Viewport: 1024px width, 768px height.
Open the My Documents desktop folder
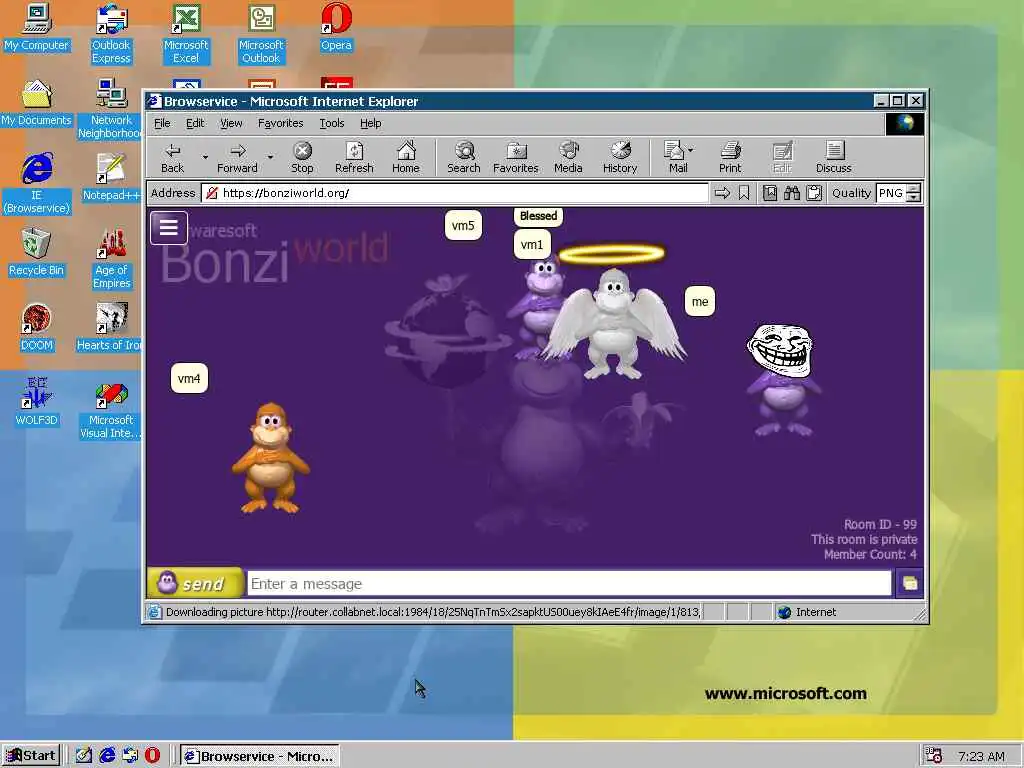(37, 103)
